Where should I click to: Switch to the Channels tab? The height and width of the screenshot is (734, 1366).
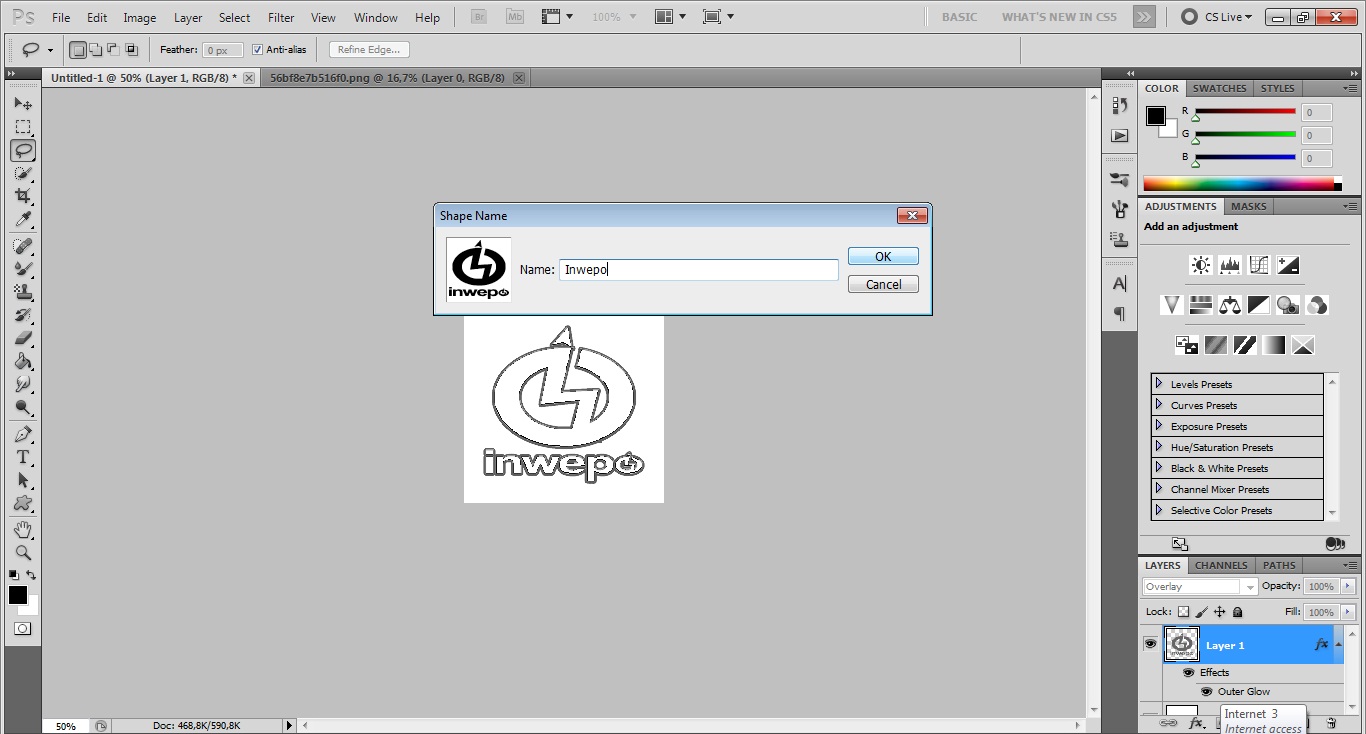tap(1221, 565)
